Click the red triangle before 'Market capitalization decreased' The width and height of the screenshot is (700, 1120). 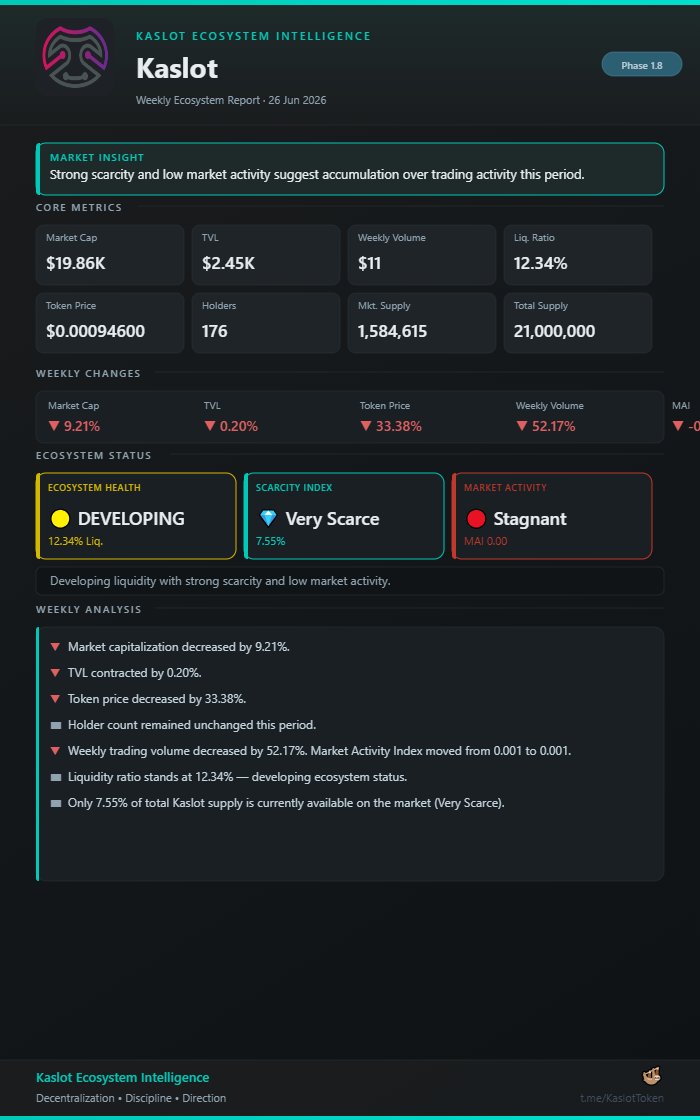click(x=55, y=647)
